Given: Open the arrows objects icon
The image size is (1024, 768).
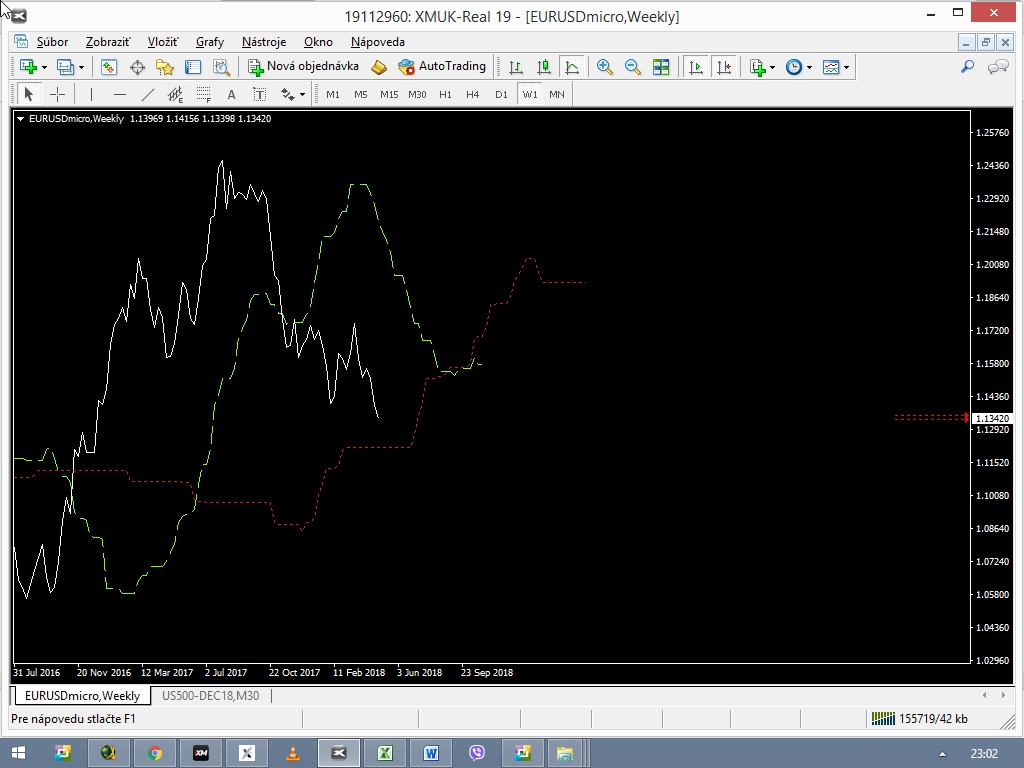Looking at the screenshot, I should (287, 94).
